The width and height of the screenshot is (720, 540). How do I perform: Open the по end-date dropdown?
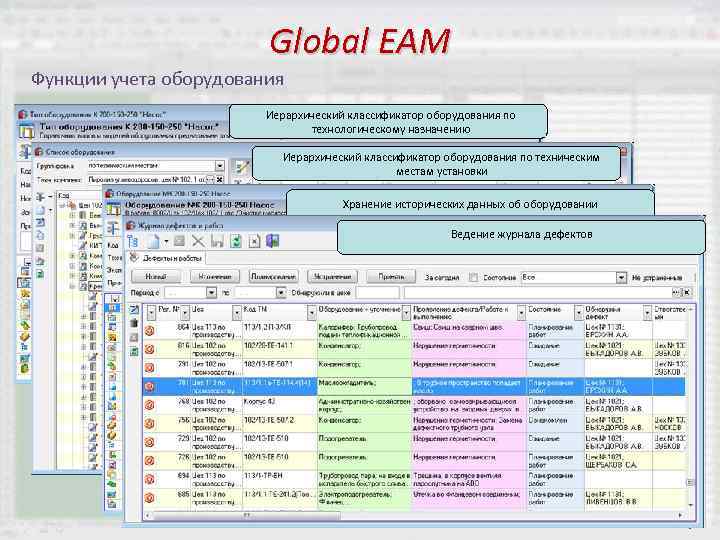click(281, 292)
